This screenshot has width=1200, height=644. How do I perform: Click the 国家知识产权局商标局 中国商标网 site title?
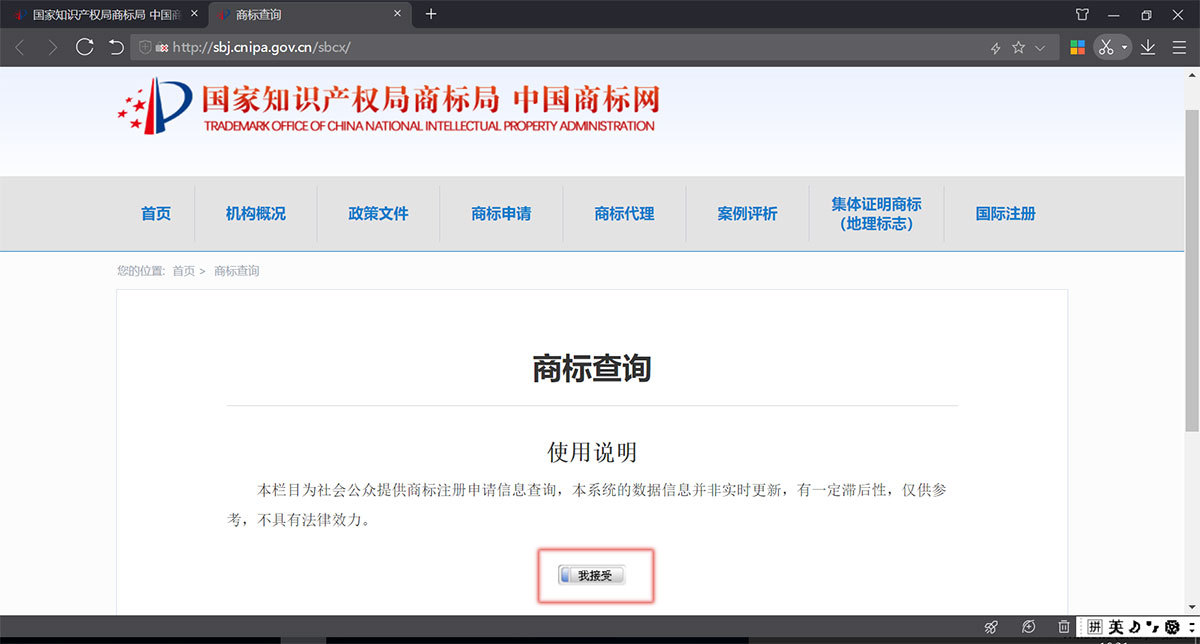point(431,100)
